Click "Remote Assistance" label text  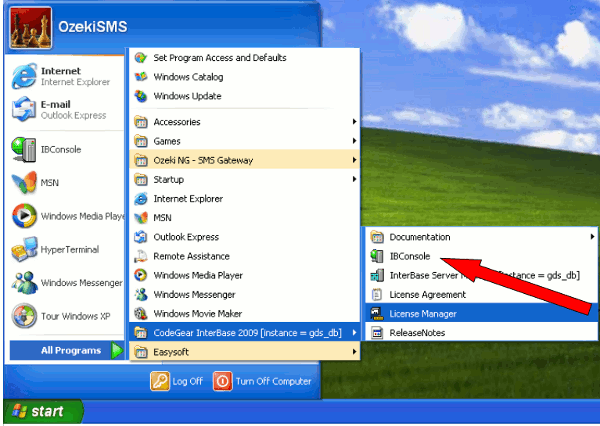click(x=191, y=256)
